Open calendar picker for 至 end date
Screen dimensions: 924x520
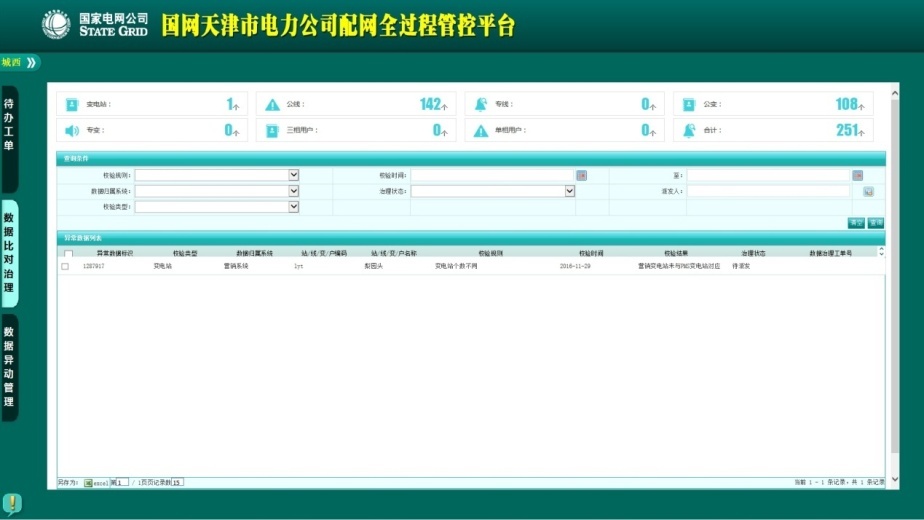857,175
